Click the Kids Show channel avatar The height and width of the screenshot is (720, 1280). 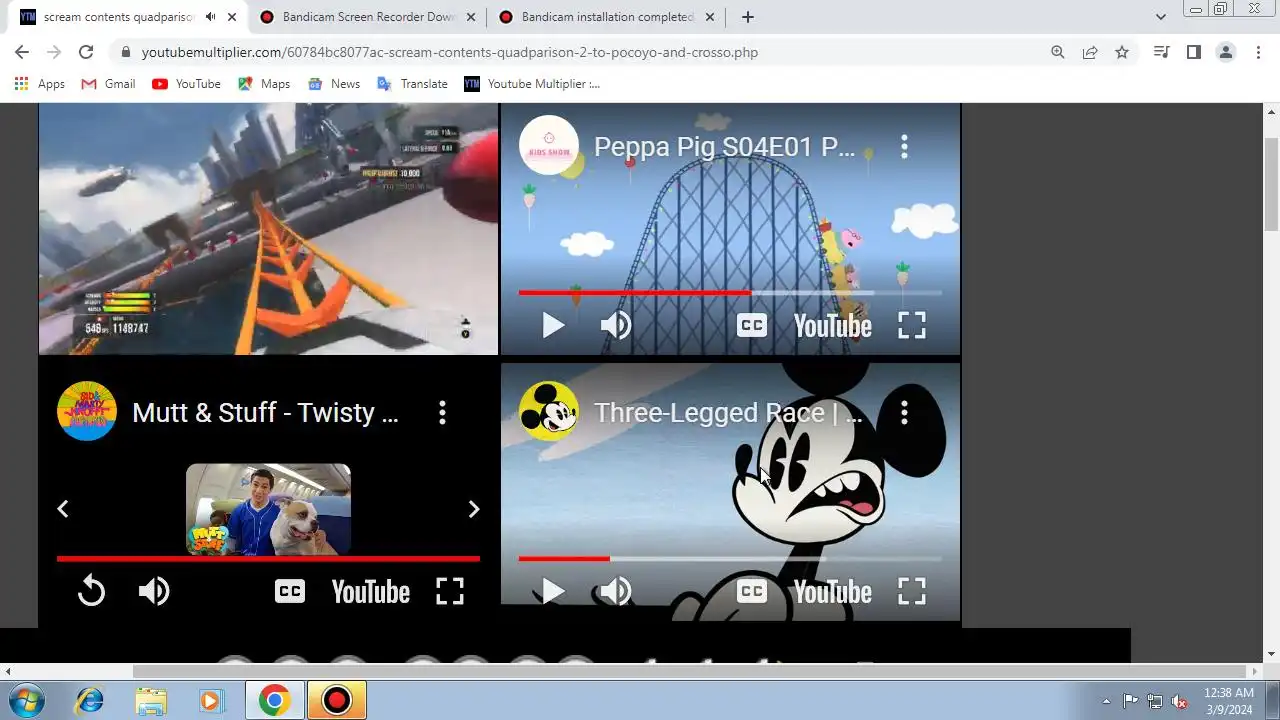click(x=548, y=146)
